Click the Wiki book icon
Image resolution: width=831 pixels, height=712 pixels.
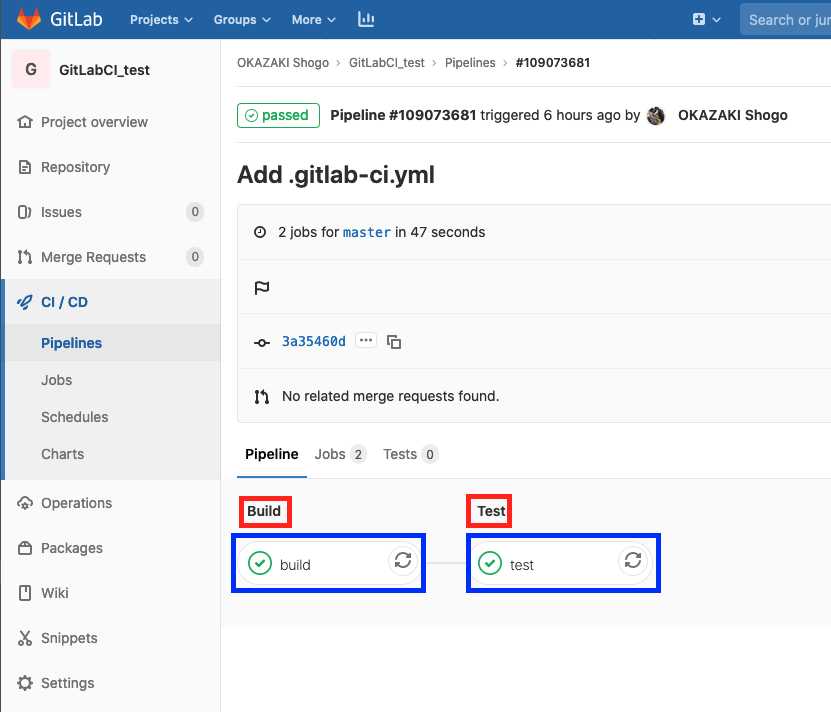coord(25,593)
